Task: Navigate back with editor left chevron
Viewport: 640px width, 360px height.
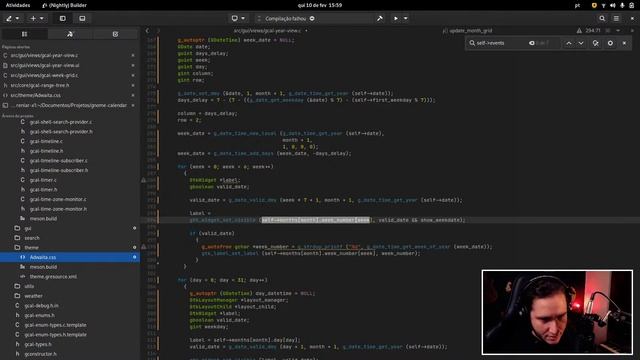Action: pyautogui.click(x=147, y=31)
